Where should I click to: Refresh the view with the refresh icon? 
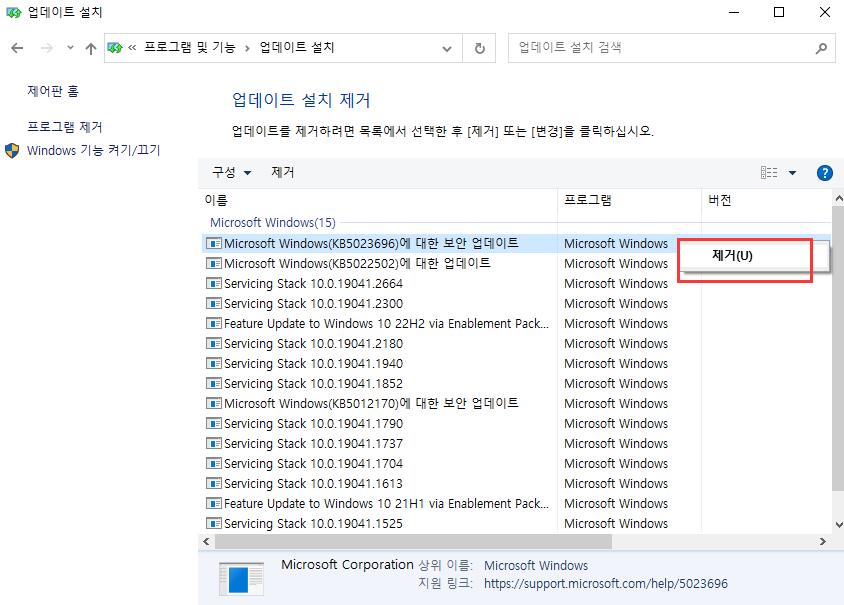pyautogui.click(x=478, y=47)
